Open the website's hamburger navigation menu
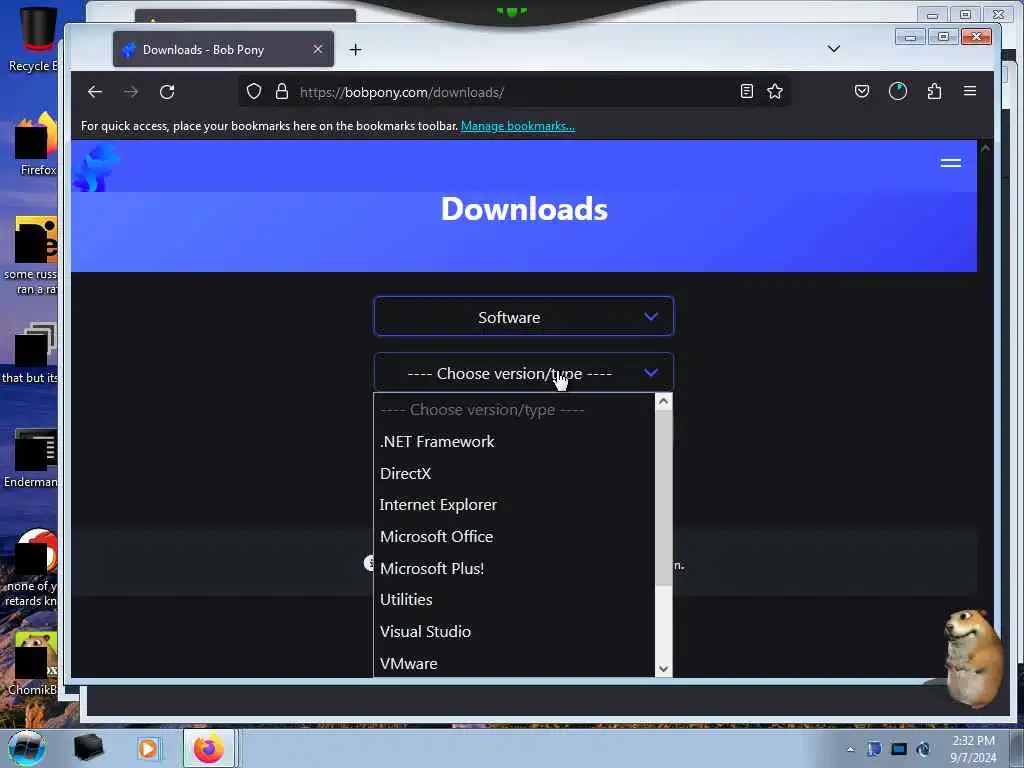This screenshot has height=768, width=1024. pyautogui.click(x=950, y=163)
